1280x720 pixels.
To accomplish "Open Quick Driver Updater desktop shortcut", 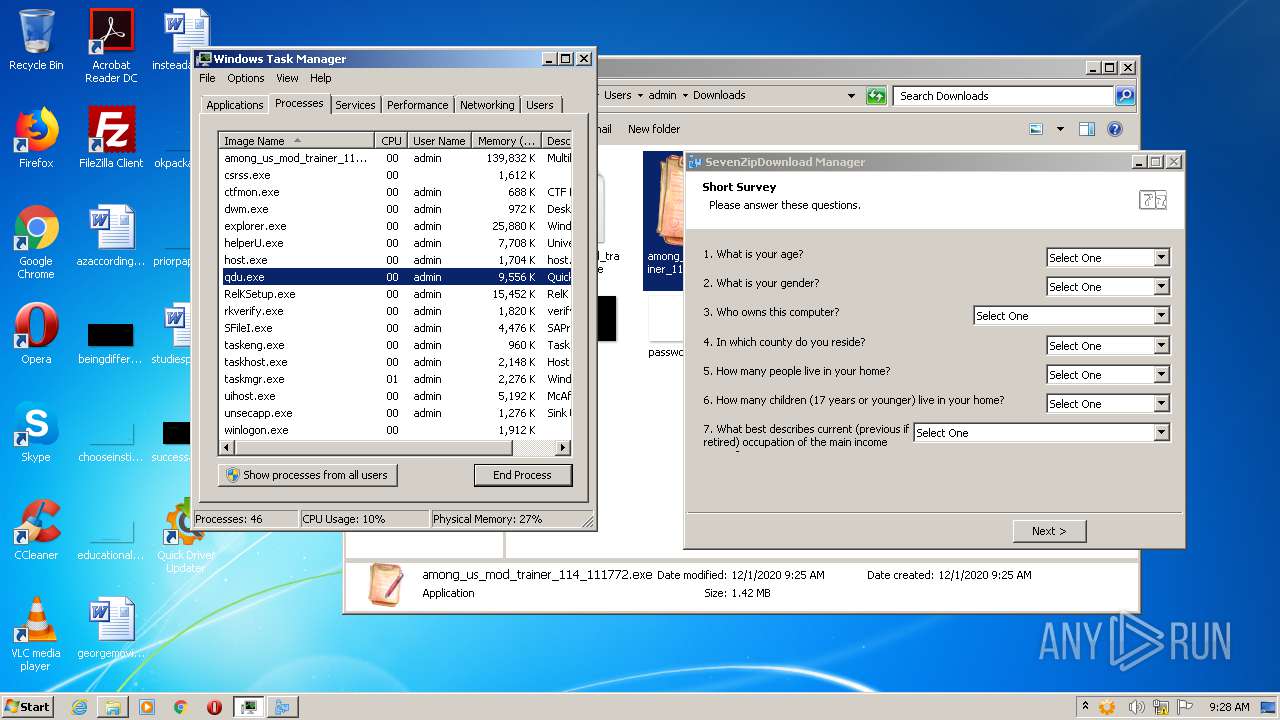I will coord(186,536).
